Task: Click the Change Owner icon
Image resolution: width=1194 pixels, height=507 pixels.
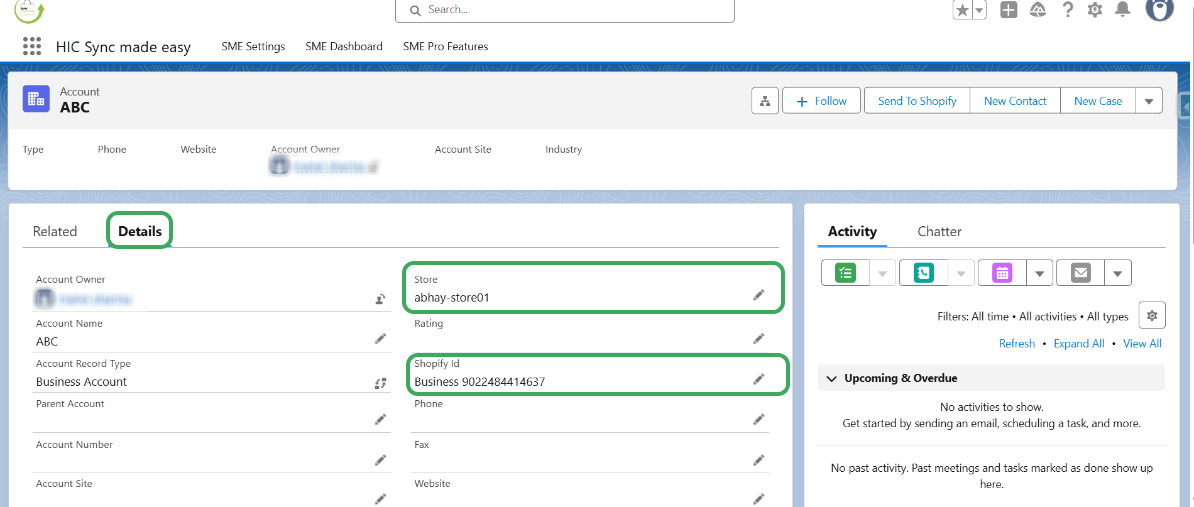Action: 380,300
